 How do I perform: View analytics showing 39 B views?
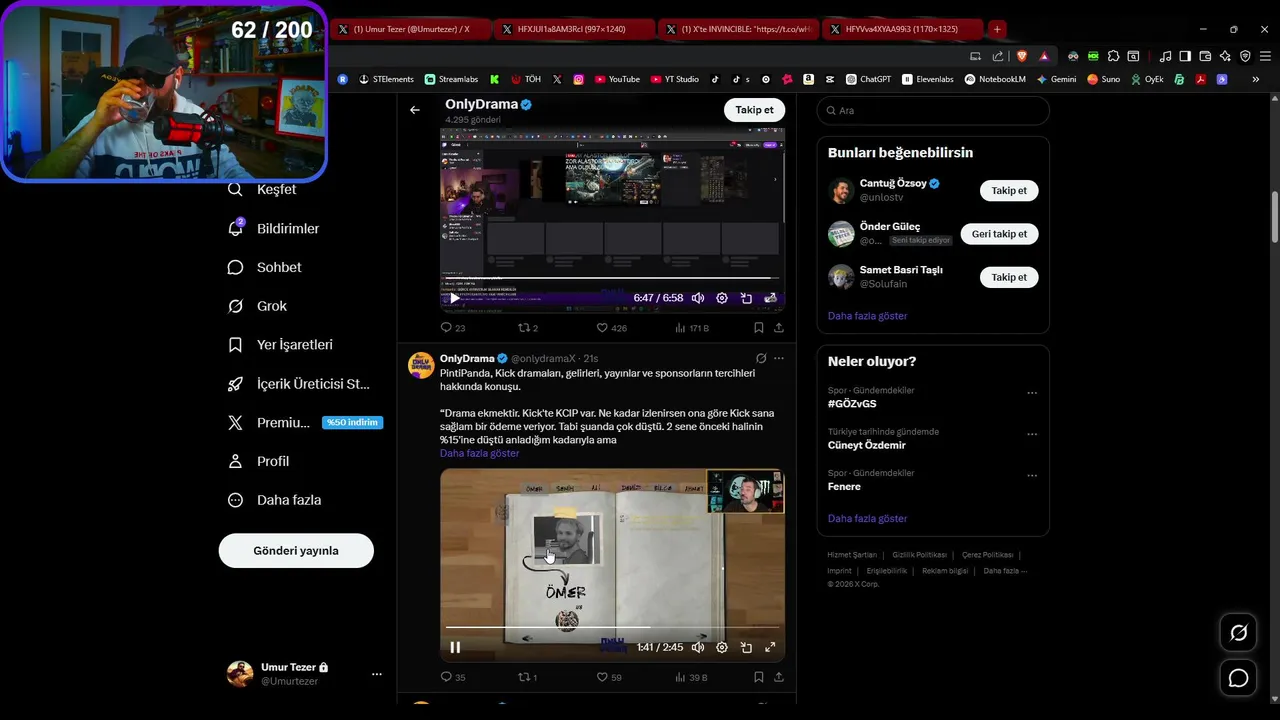pos(691,677)
